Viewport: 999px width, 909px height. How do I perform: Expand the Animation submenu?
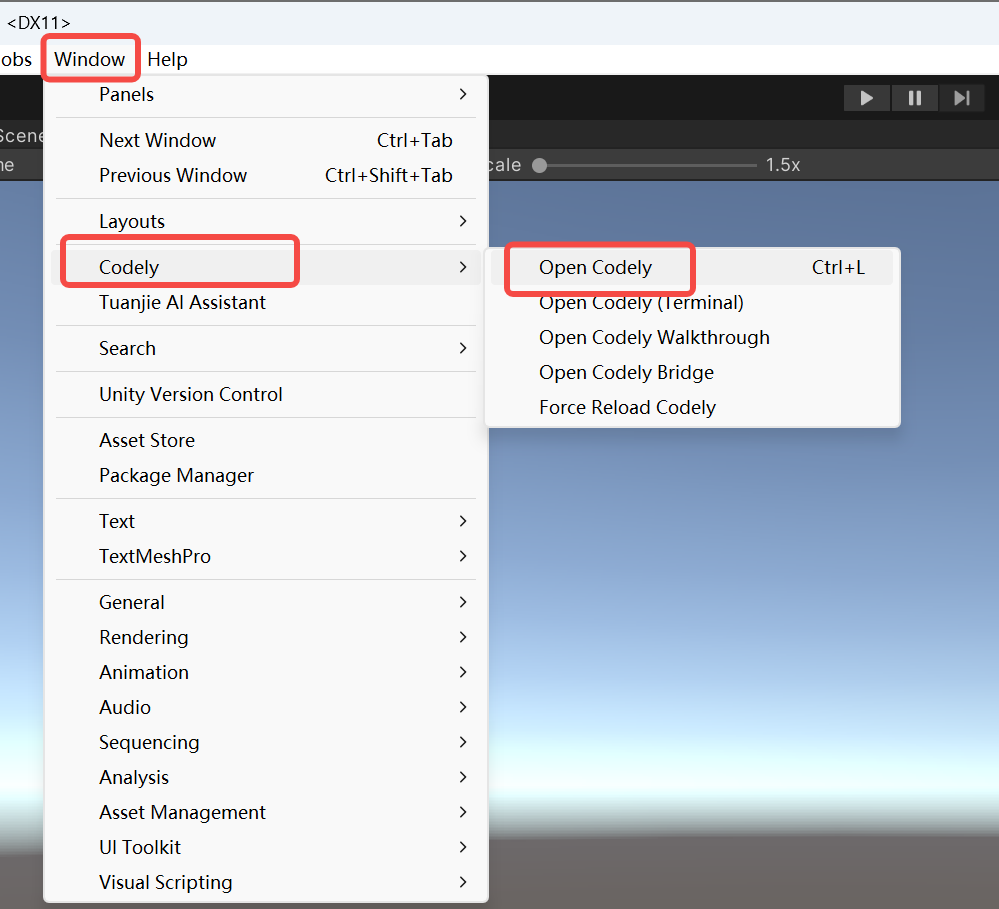click(266, 672)
